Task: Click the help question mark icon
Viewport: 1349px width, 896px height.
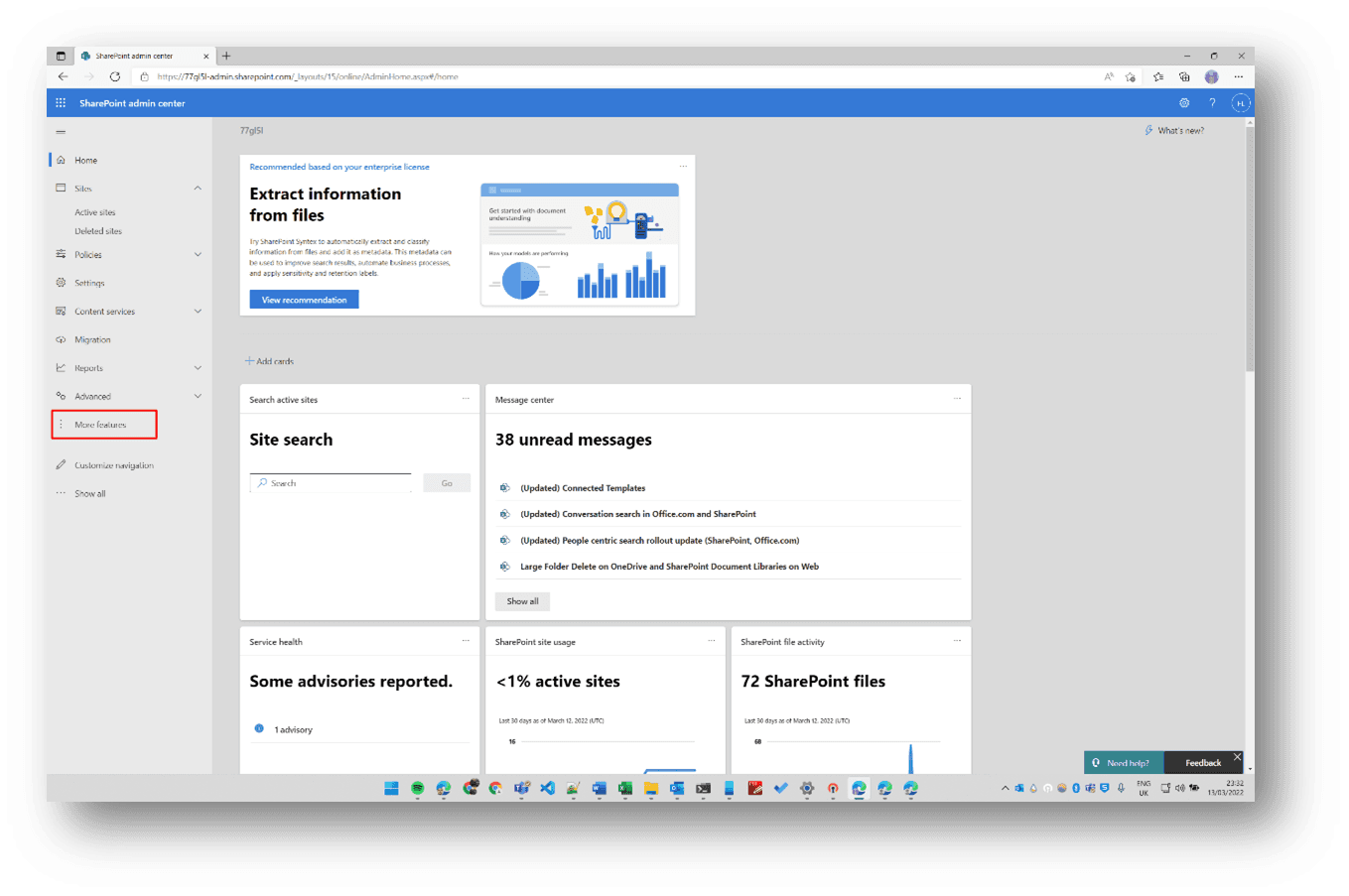Action: (x=1212, y=103)
